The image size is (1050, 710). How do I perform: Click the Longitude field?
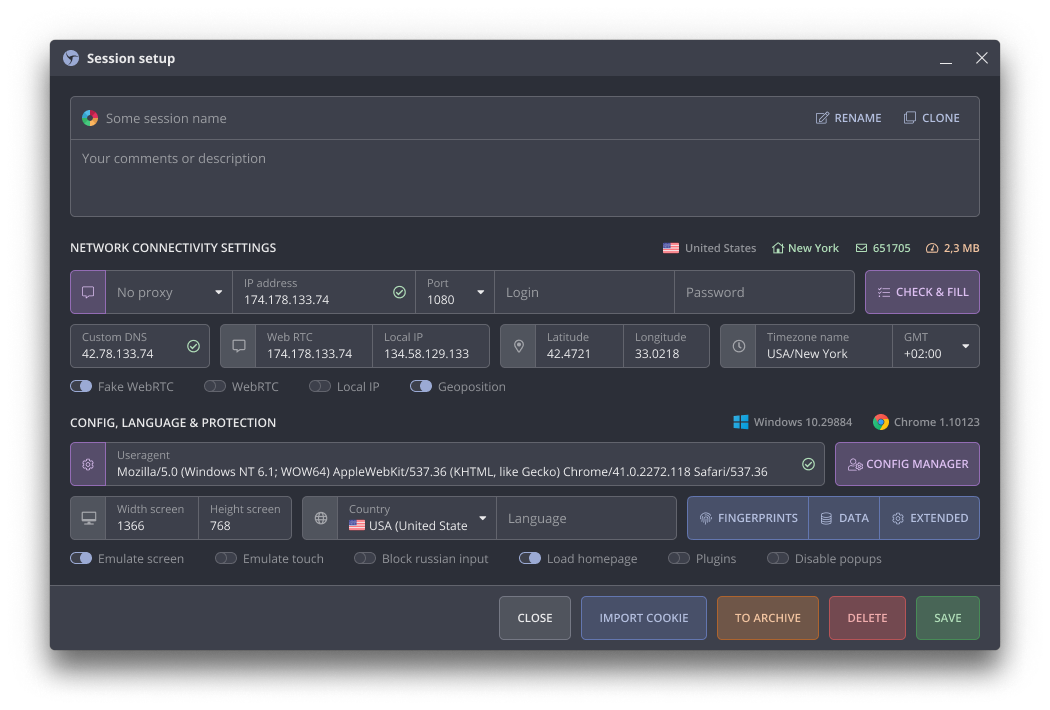click(666, 346)
